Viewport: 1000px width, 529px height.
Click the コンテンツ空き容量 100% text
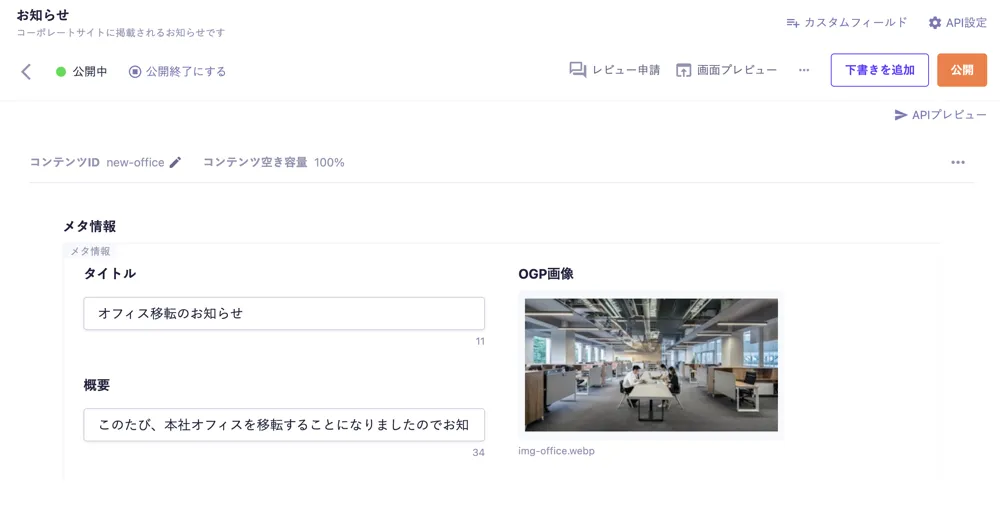[274, 162]
